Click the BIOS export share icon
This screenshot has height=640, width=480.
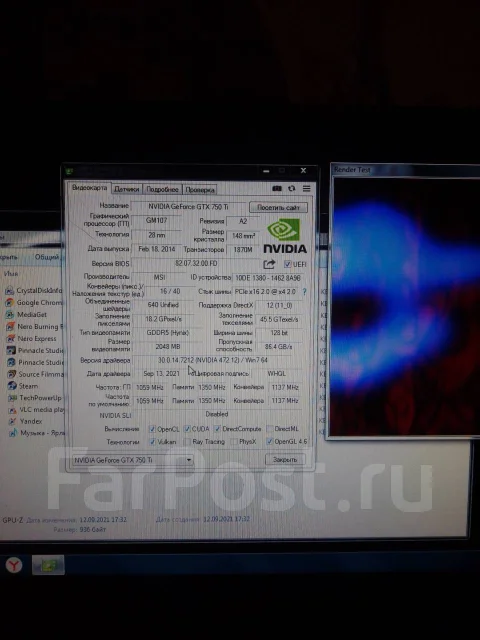[x=269, y=264]
